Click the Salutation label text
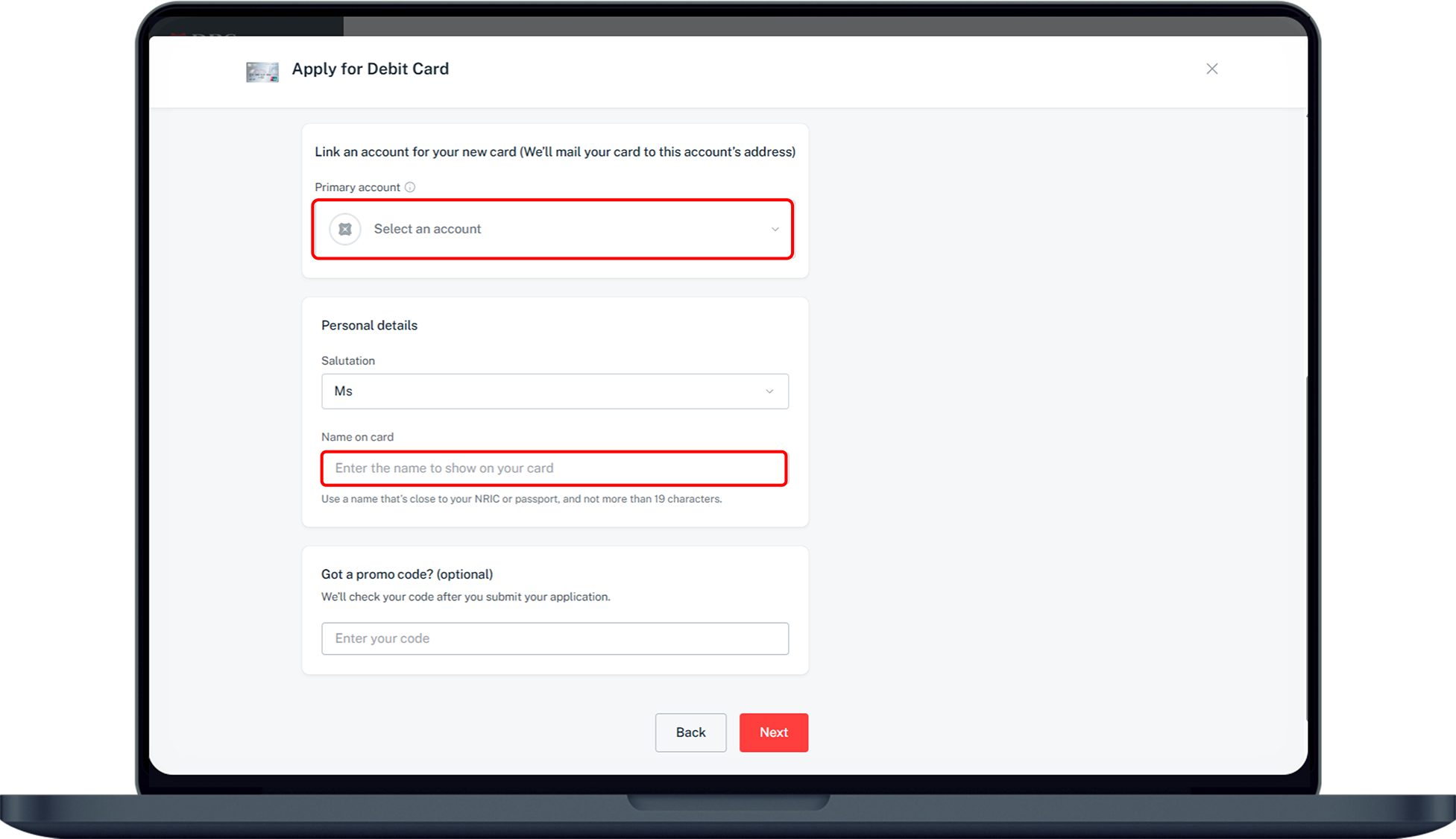 [347, 361]
